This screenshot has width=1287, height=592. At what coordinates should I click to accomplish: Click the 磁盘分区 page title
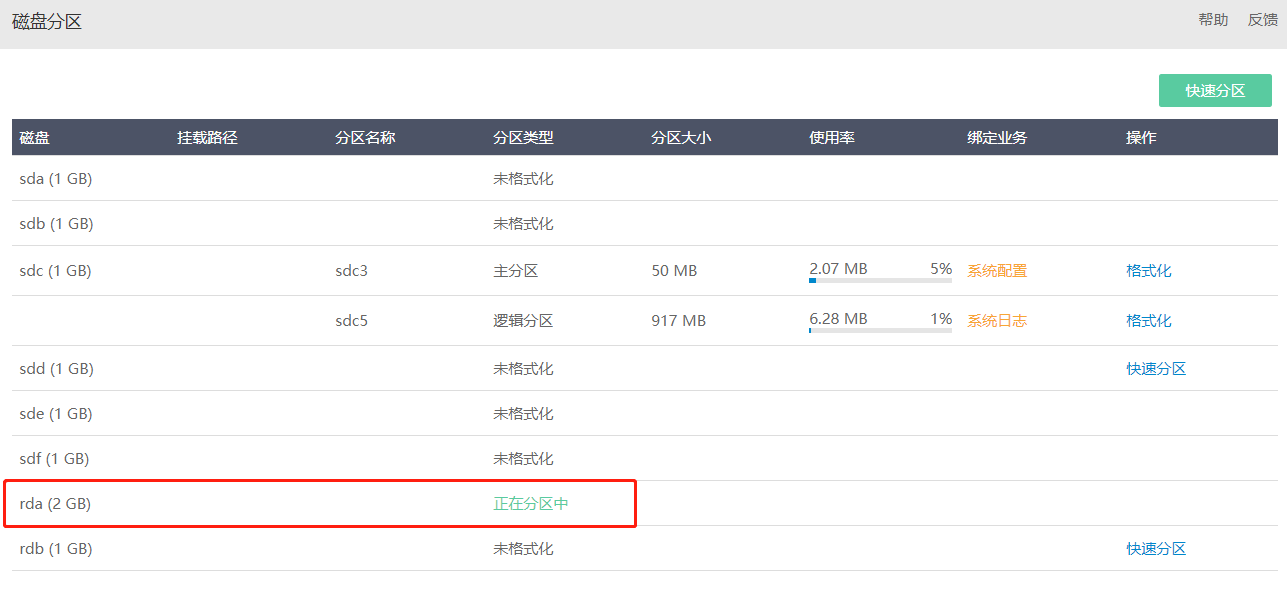pyautogui.click(x=47, y=21)
